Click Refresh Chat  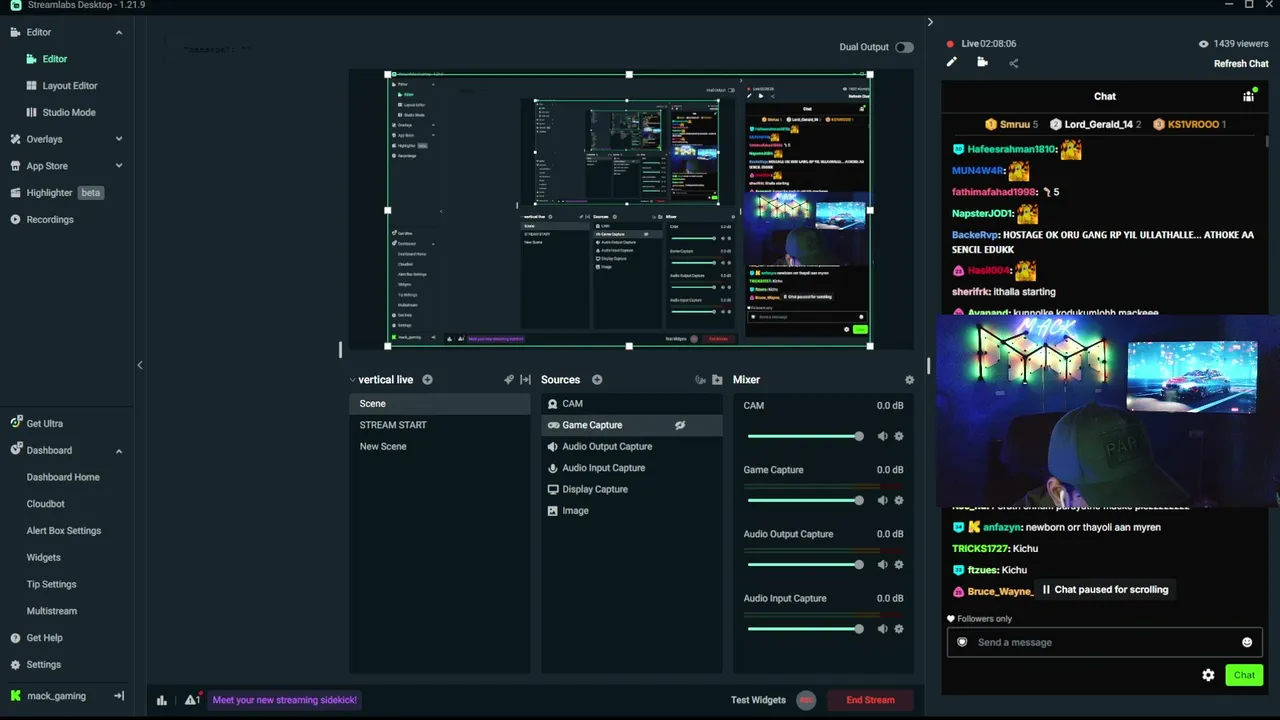pyautogui.click(x=1241, y=64)
